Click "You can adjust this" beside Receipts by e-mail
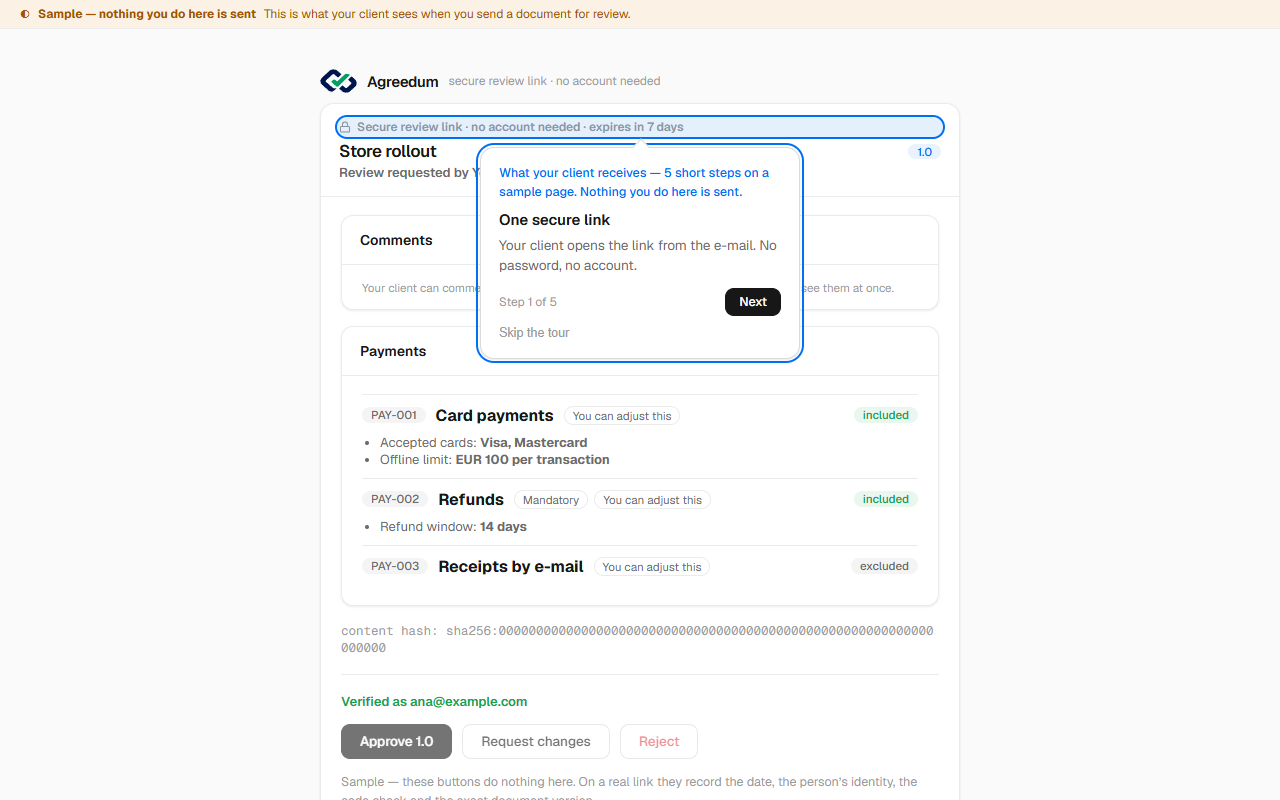The height and width of the screenshot is (800, 1280). coord(652,567)
